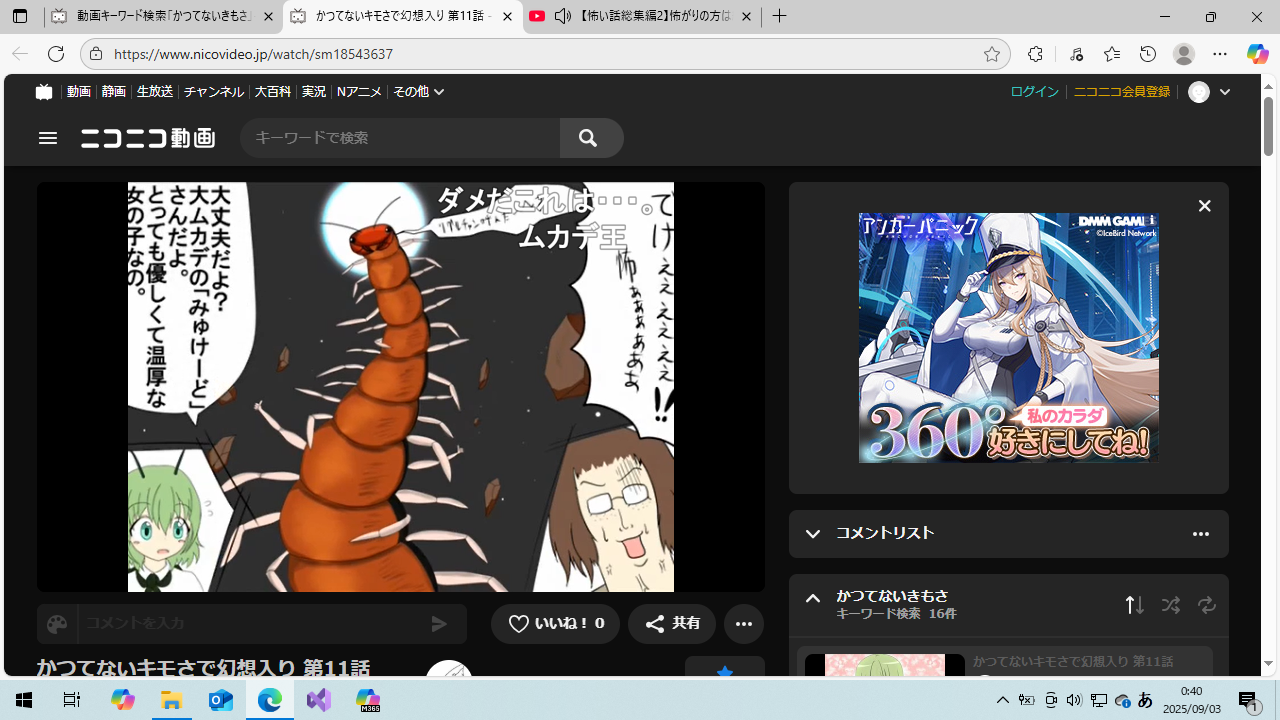1280x720 pixels.
Task: Open Nアニメ in the top navigation
Action: (x=359, y=91)
